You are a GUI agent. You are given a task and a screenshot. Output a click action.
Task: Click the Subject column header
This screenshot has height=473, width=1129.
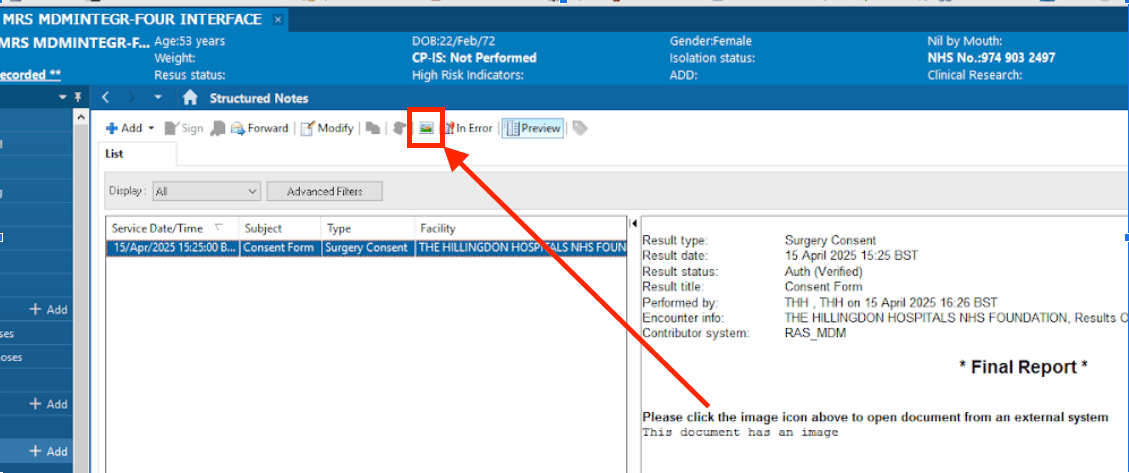[x=280, y=228]
